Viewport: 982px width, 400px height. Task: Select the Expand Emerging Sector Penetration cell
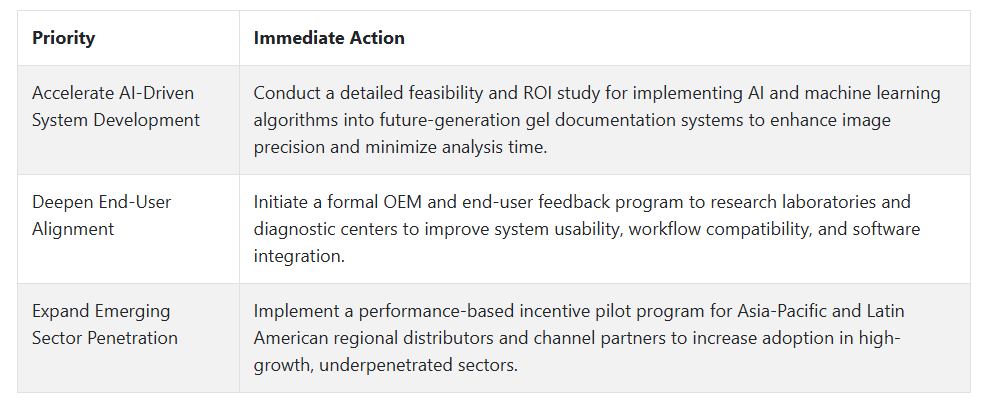(x=128, y=337)
